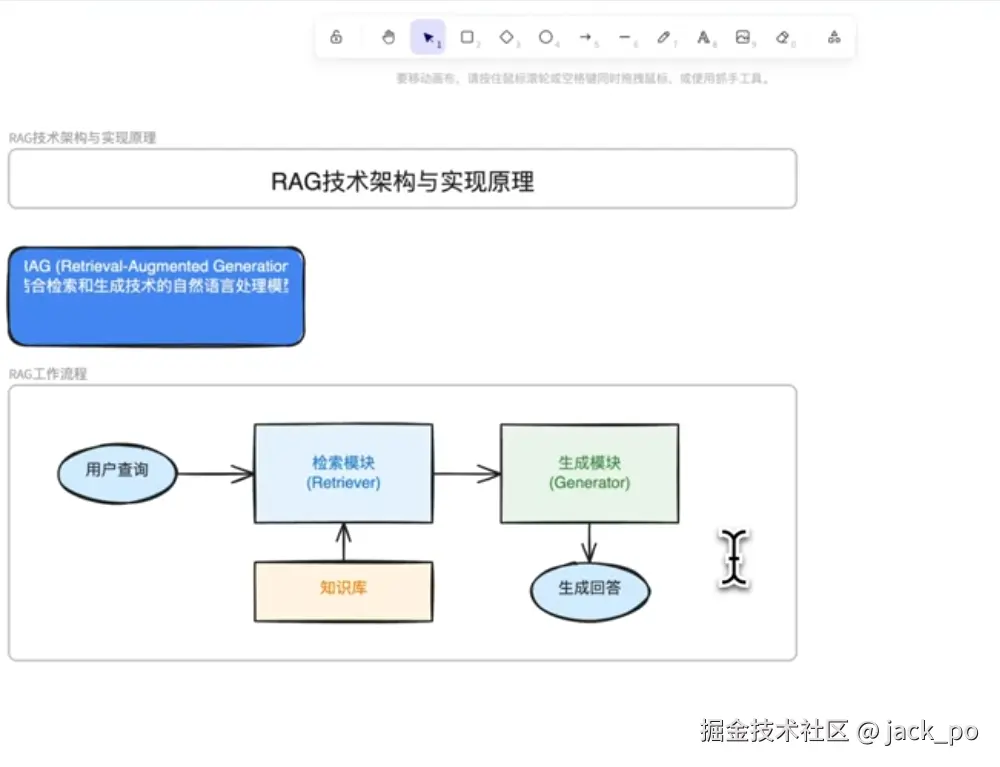
Task: Select the 知识库 orange rectangle
Action: point(343,591)
